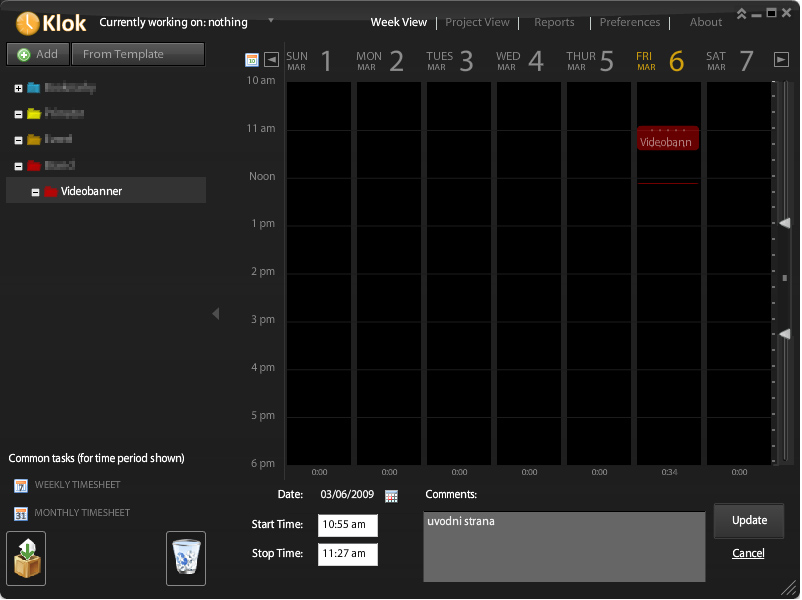802x600 pixels.
Task: Select the blue folder project icon
Action: pos(33,87)
